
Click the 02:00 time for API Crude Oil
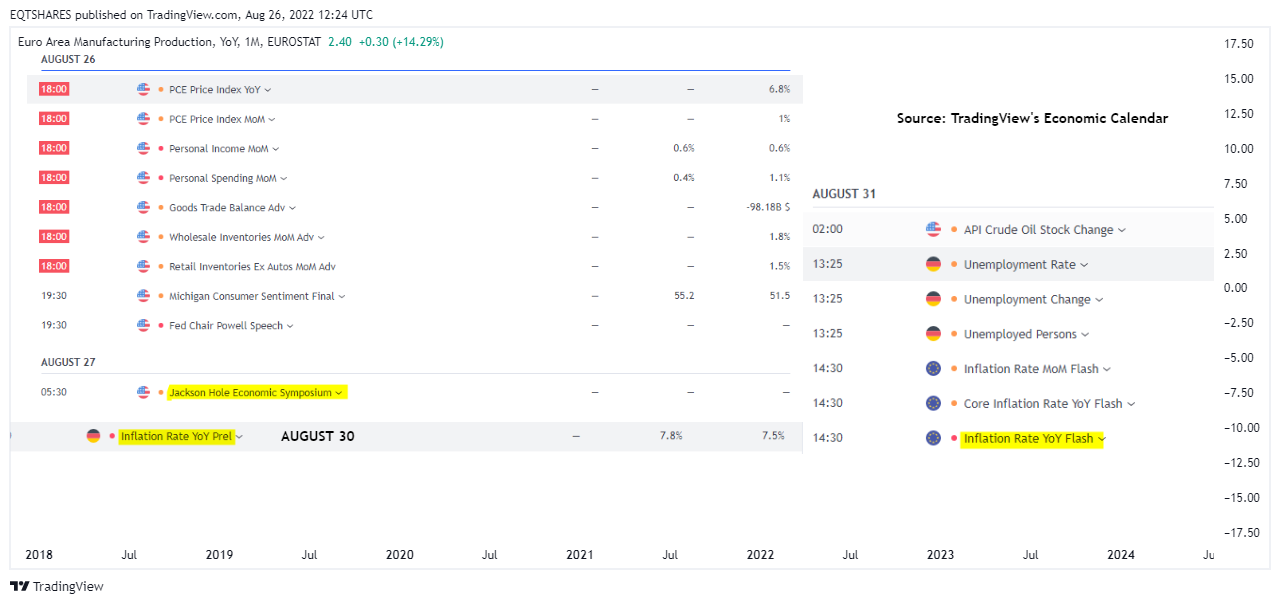pyautogui.click(x=827, y=229)
